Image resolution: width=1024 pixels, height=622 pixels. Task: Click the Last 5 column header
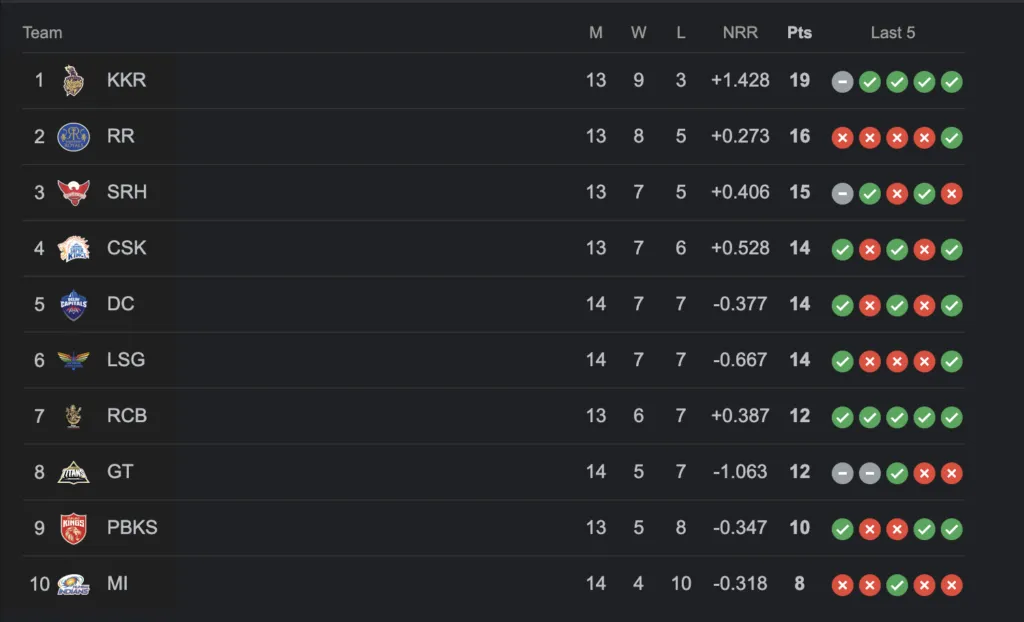click(893, 33)
